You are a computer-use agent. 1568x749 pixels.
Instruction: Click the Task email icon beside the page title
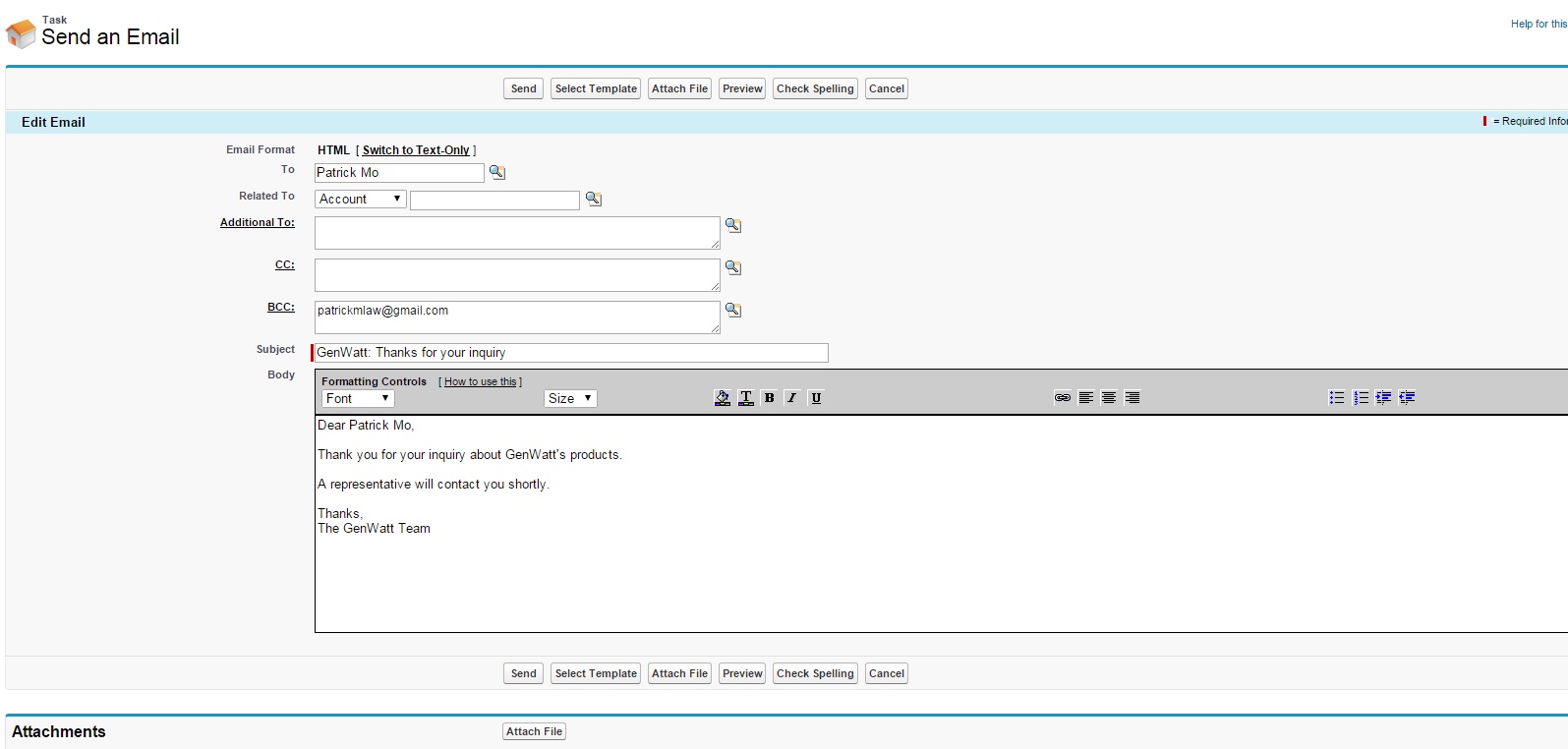tap(21, 34)
